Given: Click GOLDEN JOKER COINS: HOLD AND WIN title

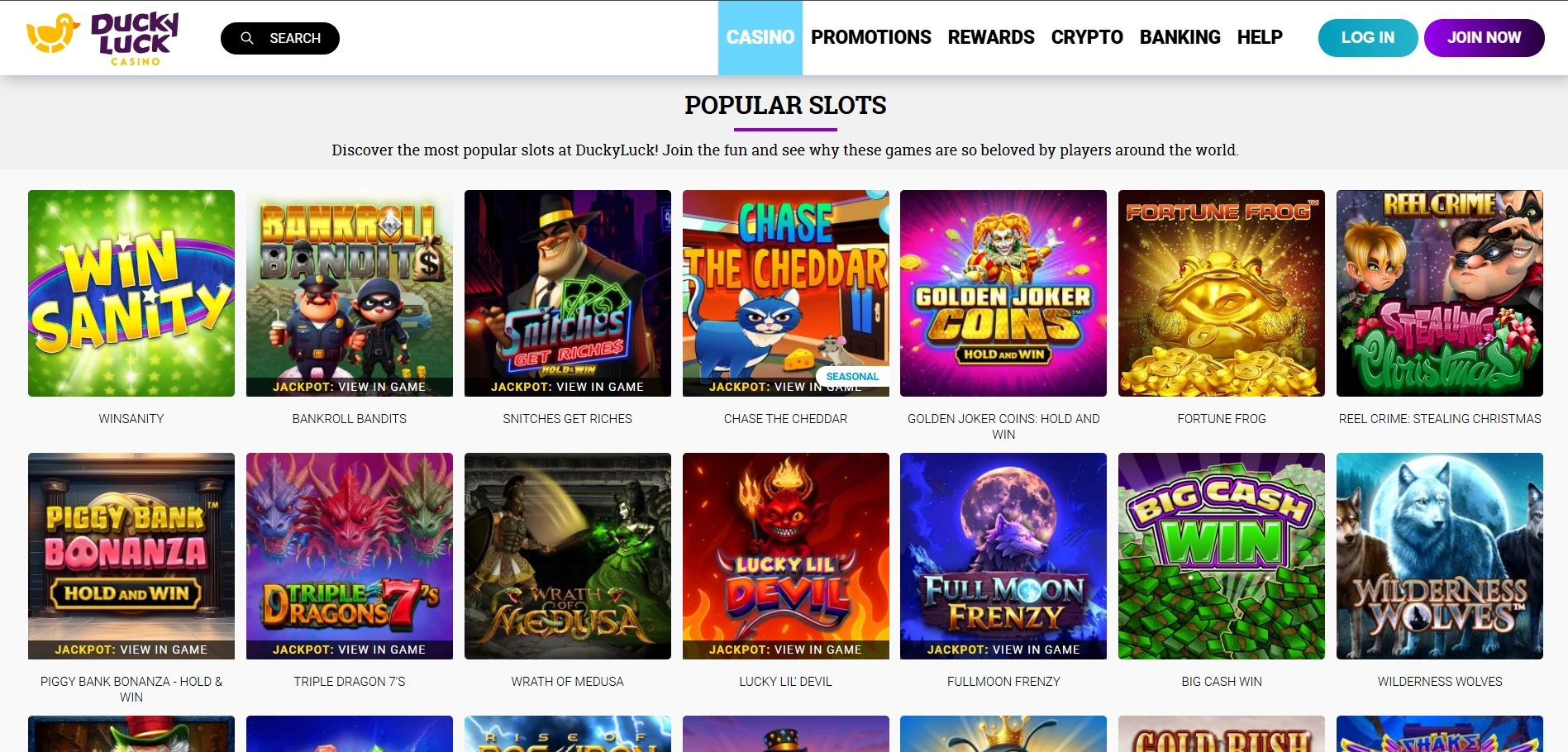Looking at the screenshot, I should [1003, 426].
